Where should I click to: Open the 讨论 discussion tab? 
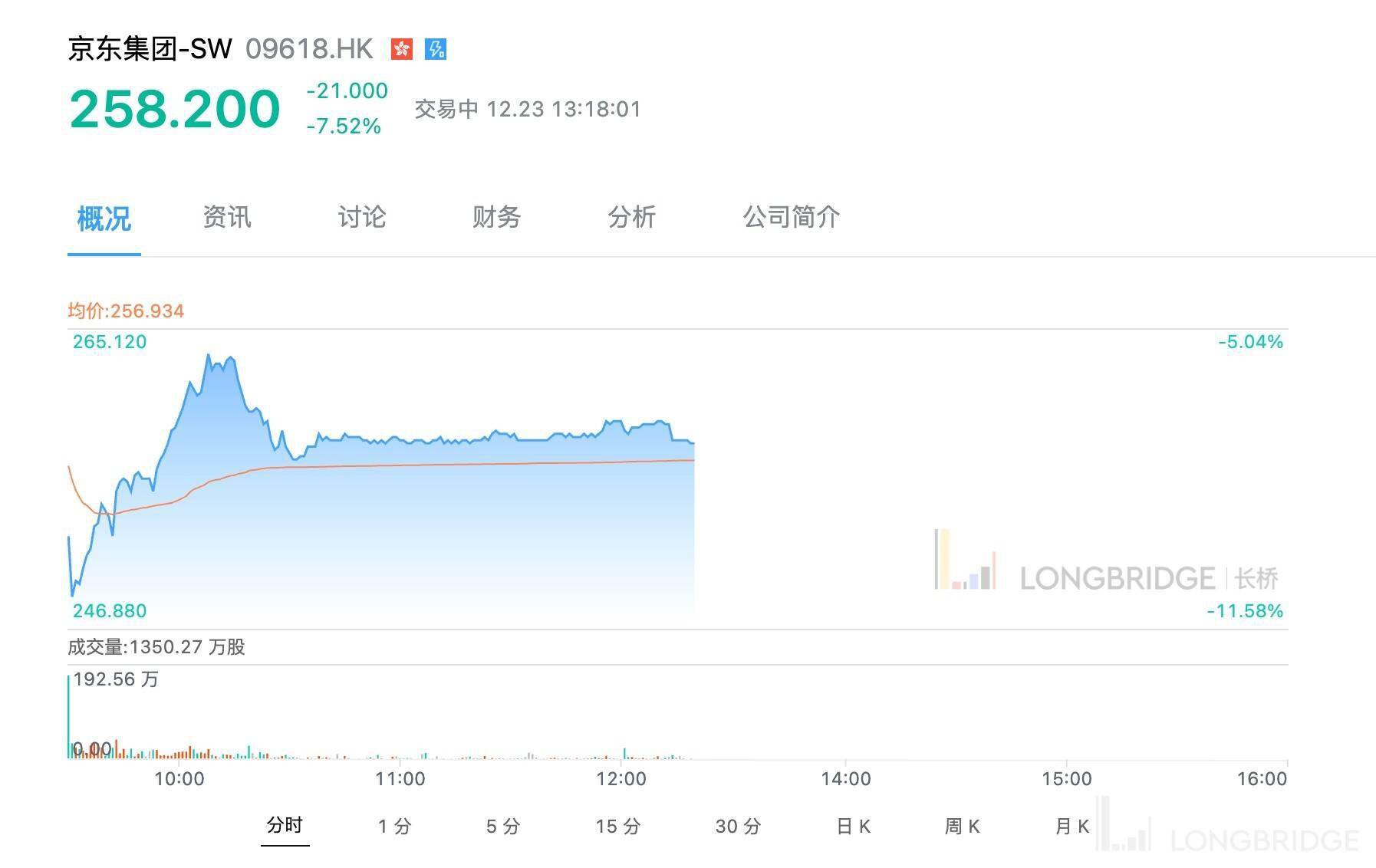(x=362, y=217)
